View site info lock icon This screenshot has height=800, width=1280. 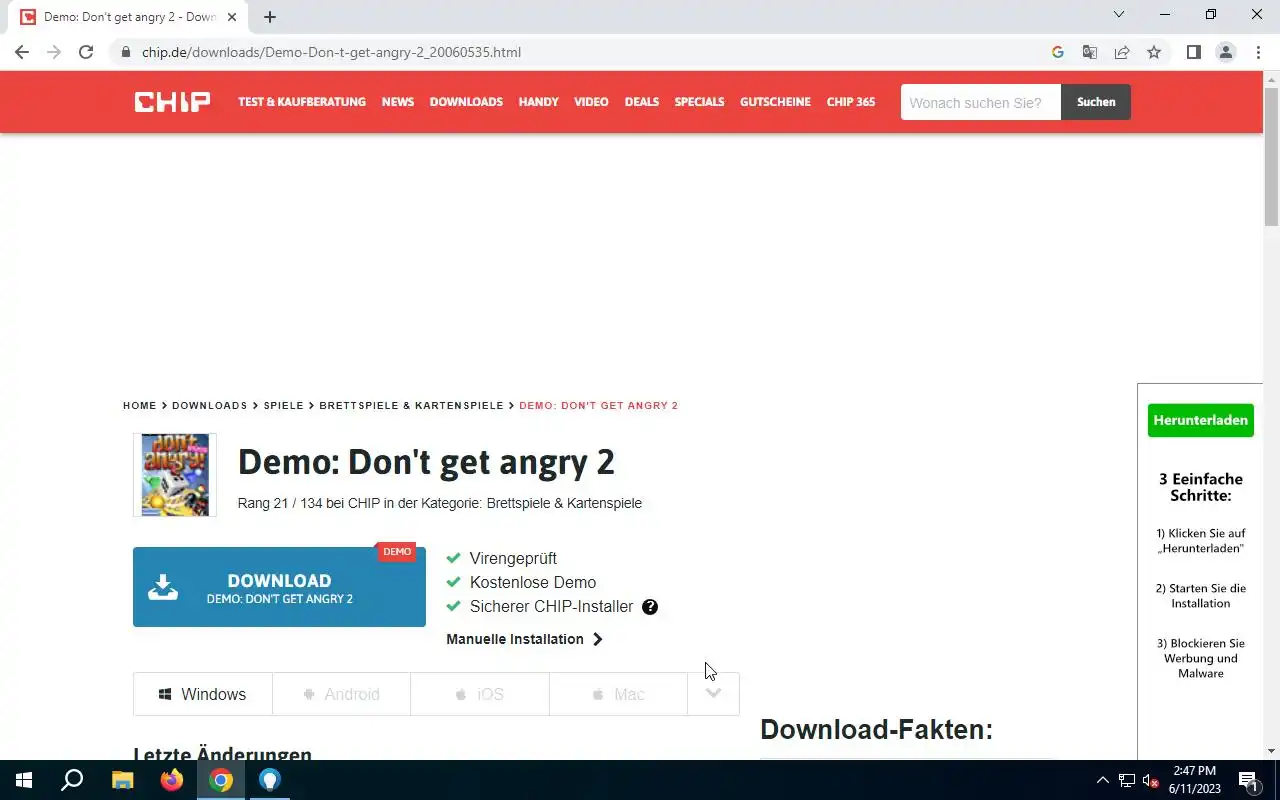[126, 52]
